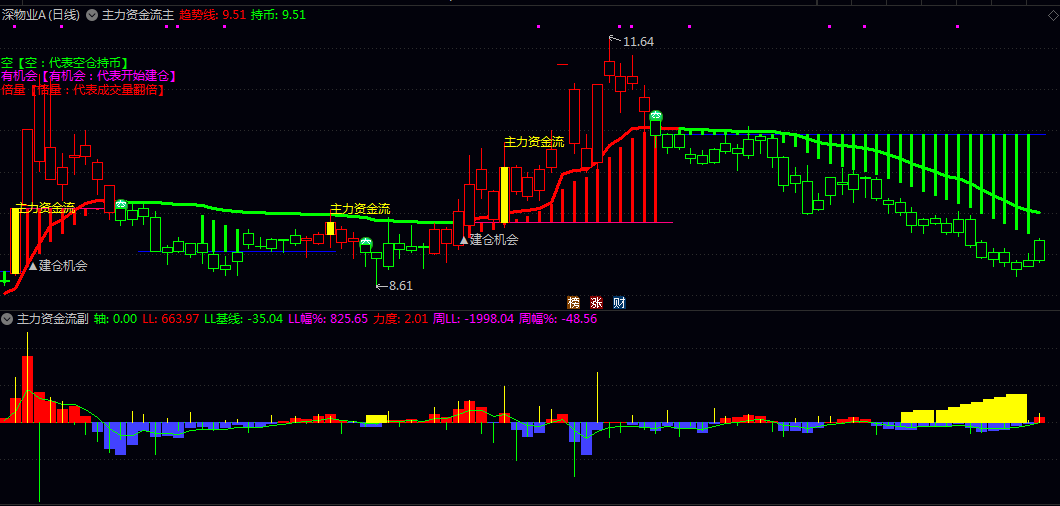Click the 财 finance icon
Image resolution: width=1060 pixels, height=506 pixels.
coord(619,302)
